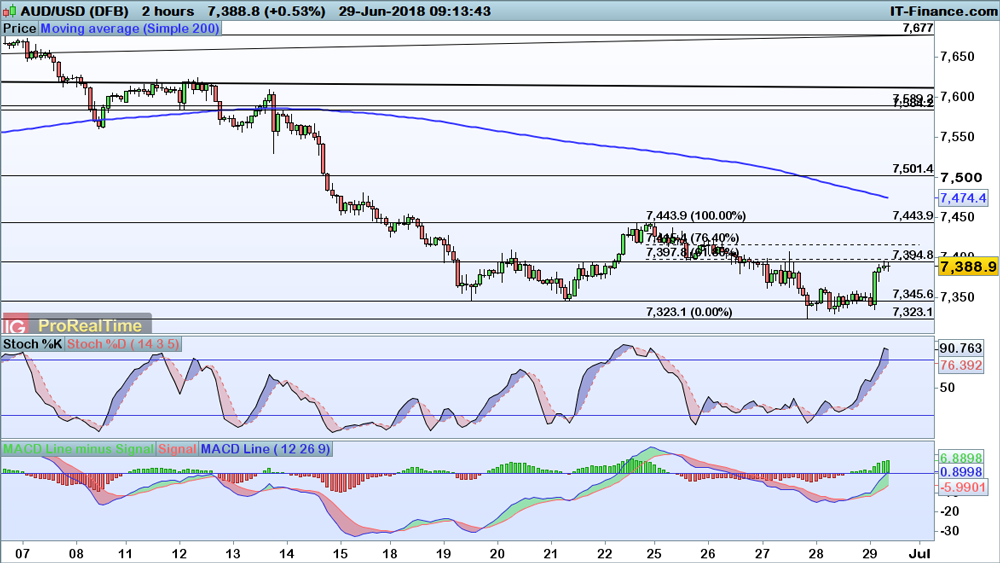This screenshot has width=1000, height=563.
Task: Click the 7,500 price axis tick
Action: click(x=960, y=177)
